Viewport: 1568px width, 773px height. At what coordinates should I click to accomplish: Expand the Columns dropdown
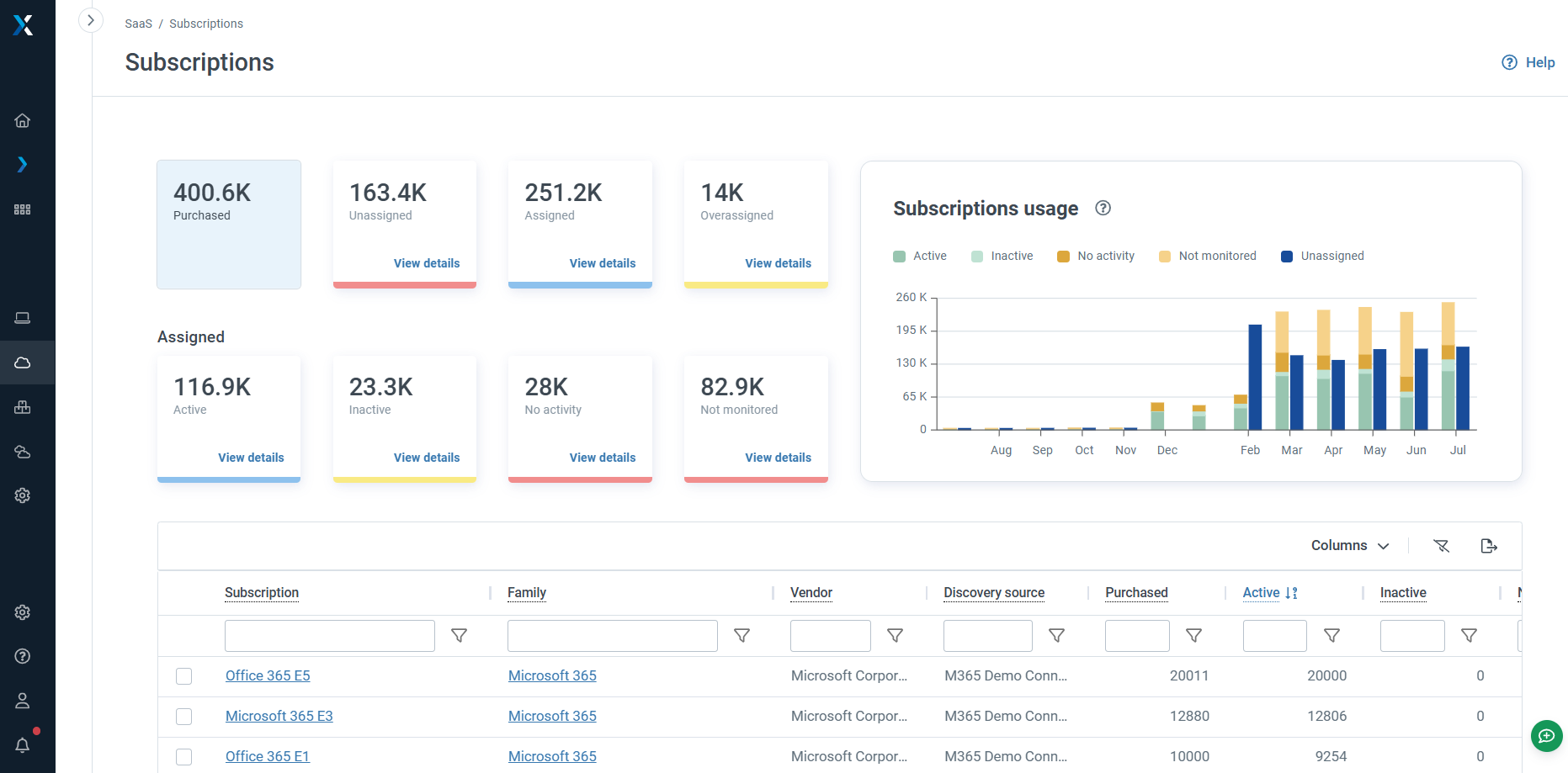(1349, 546)
